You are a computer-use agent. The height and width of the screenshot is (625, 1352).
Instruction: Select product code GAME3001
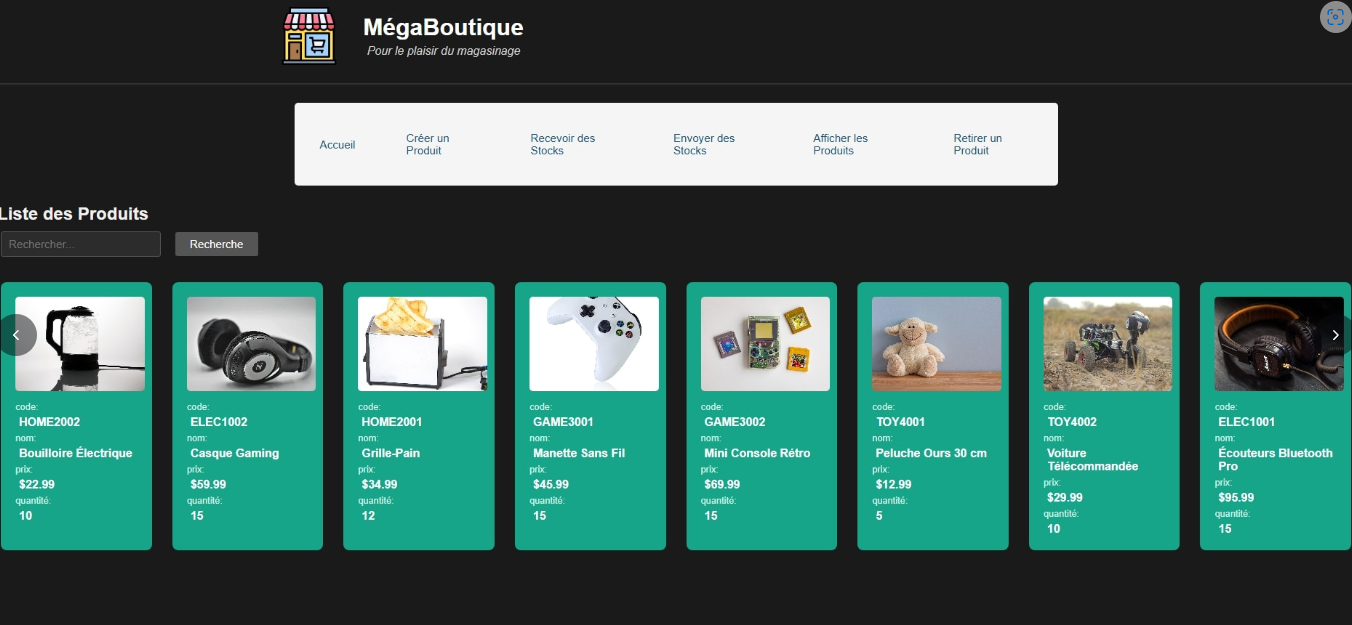563,422
